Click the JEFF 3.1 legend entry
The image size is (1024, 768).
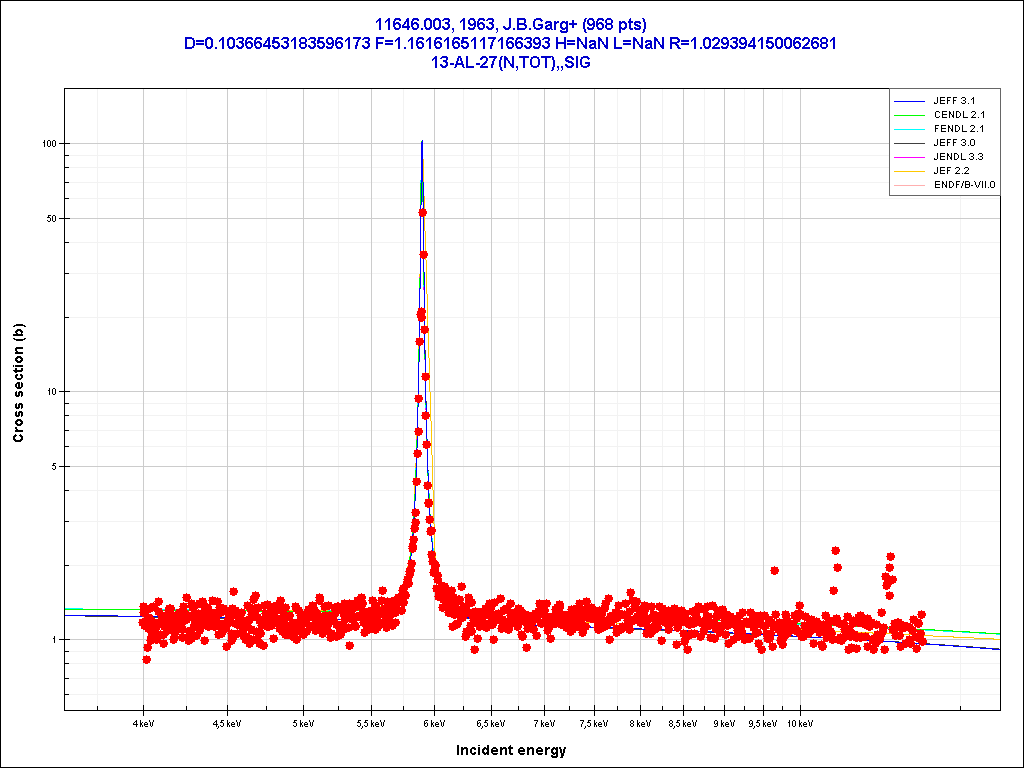(x=953, y=101)
